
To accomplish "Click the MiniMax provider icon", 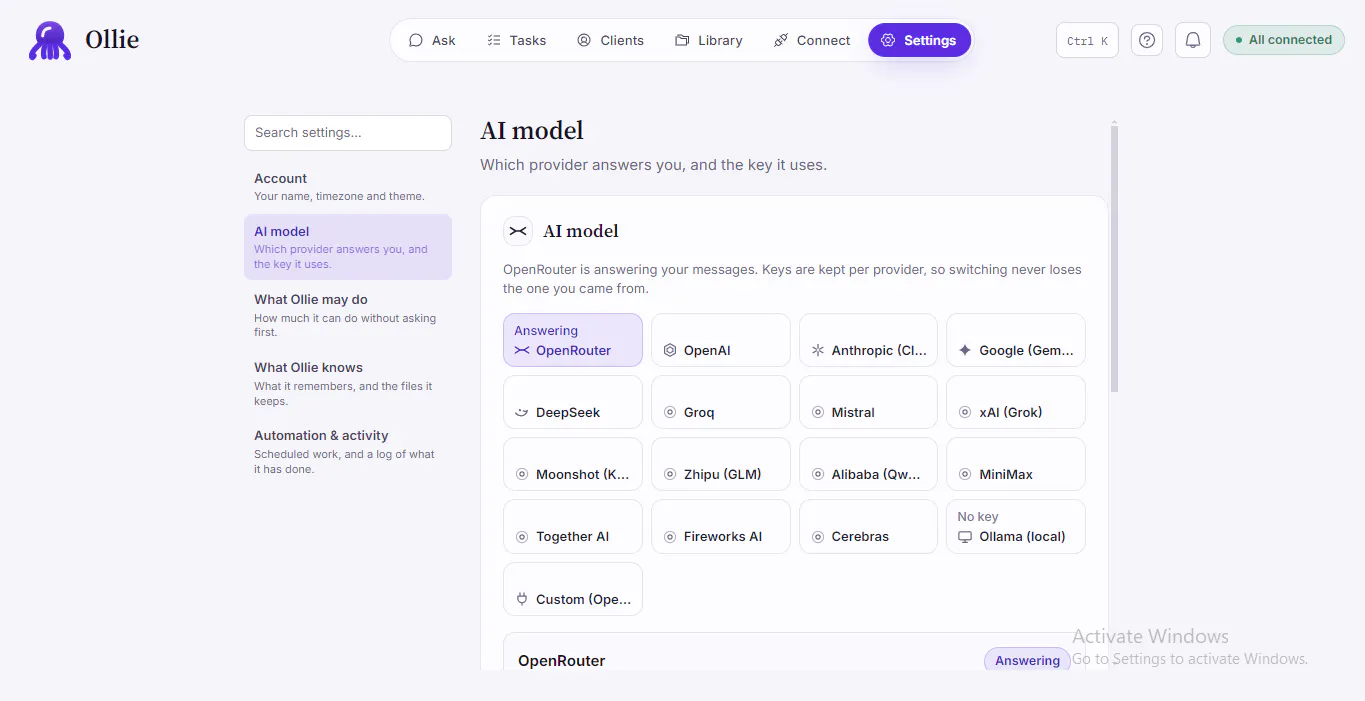I will [965, 475].
